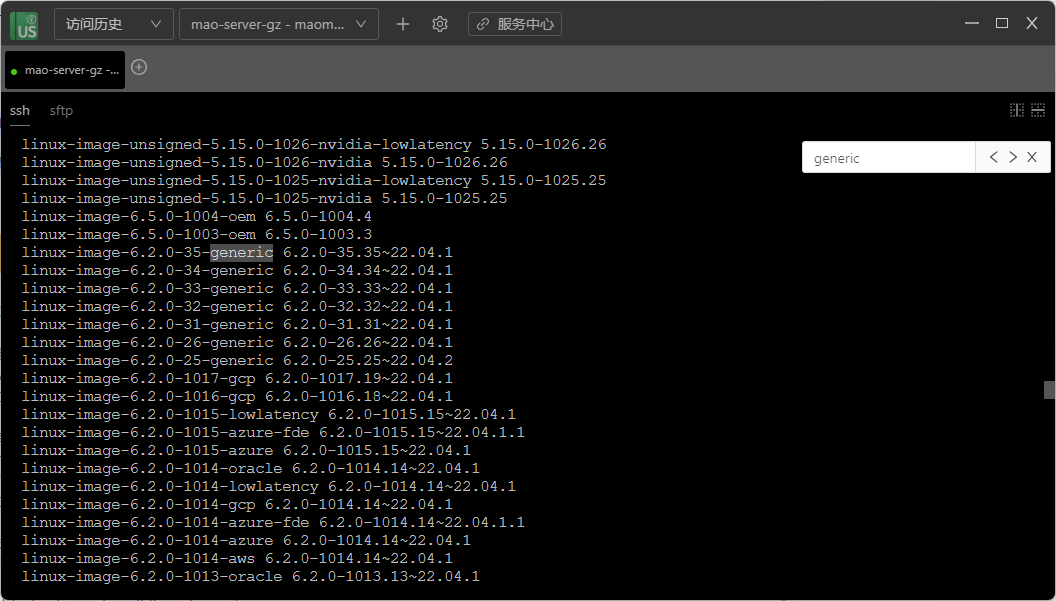Click the line 'linux-image-6.5.0-1003-oem 6.5.0-1003.3'
This screenshot has width=1056, height=601.
(x=197, y=234)
